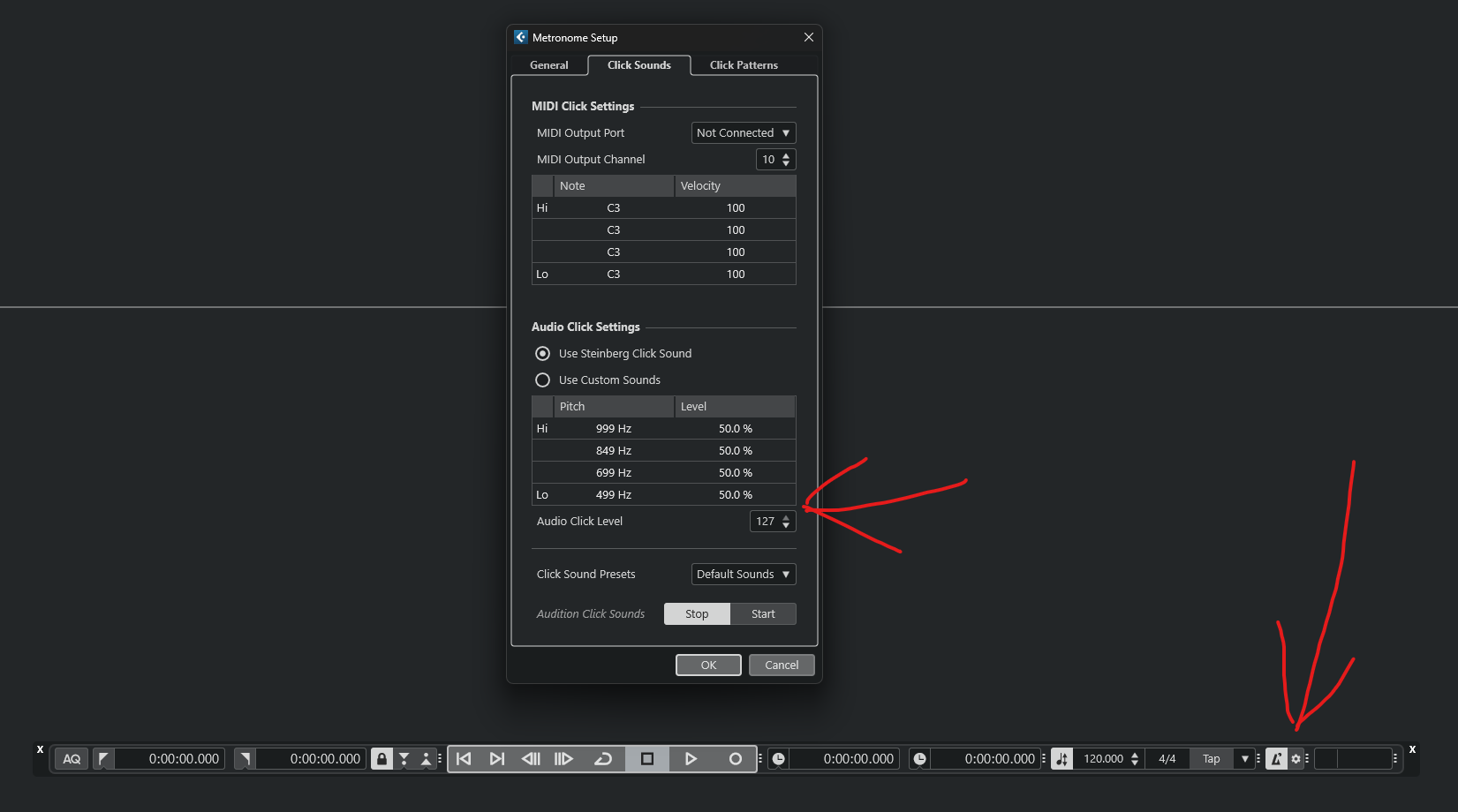
Task: Click the 120.000 tempo value field
Action: click(x=1103, y=759)
